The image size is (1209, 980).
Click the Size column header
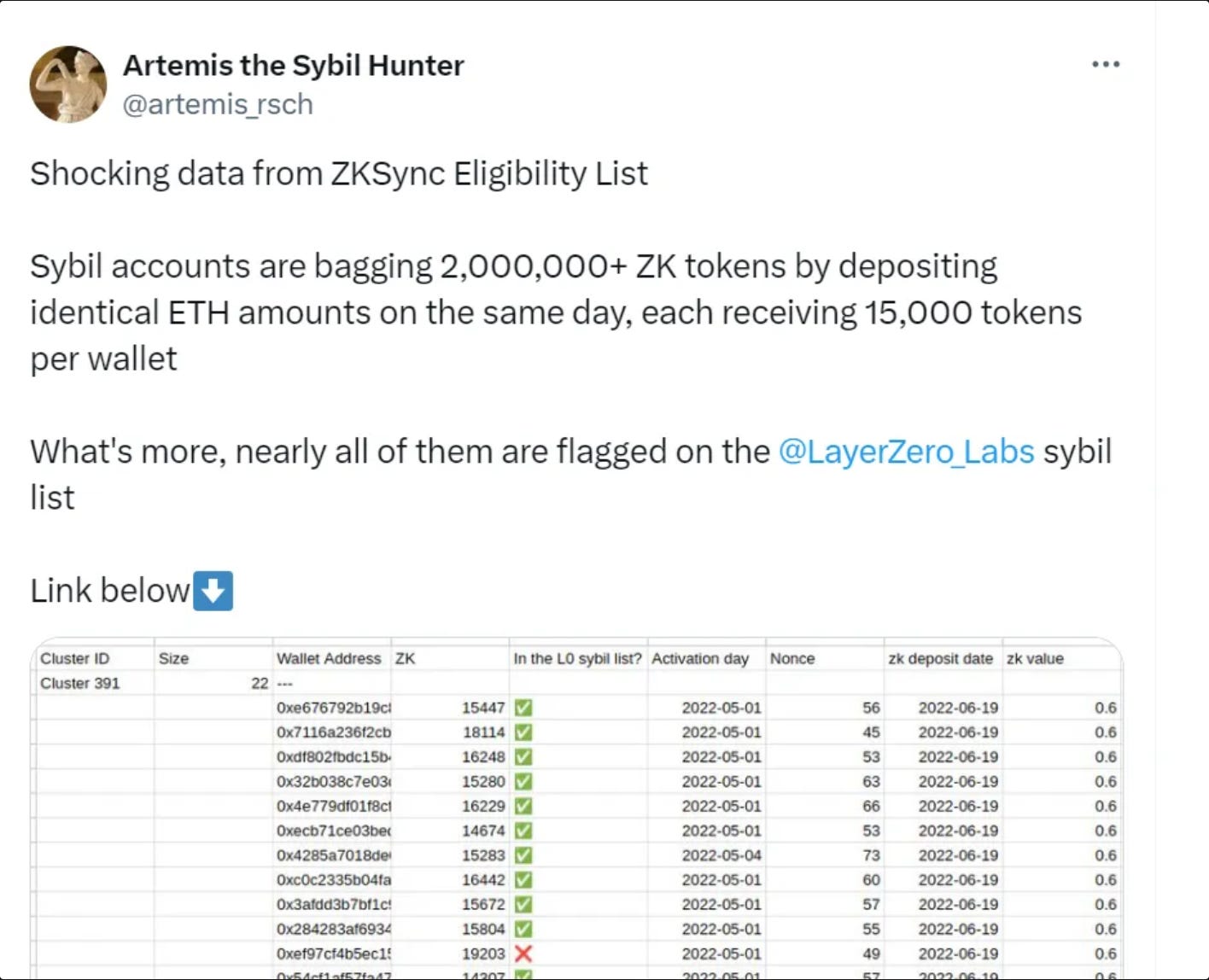[x=173, y=659]
